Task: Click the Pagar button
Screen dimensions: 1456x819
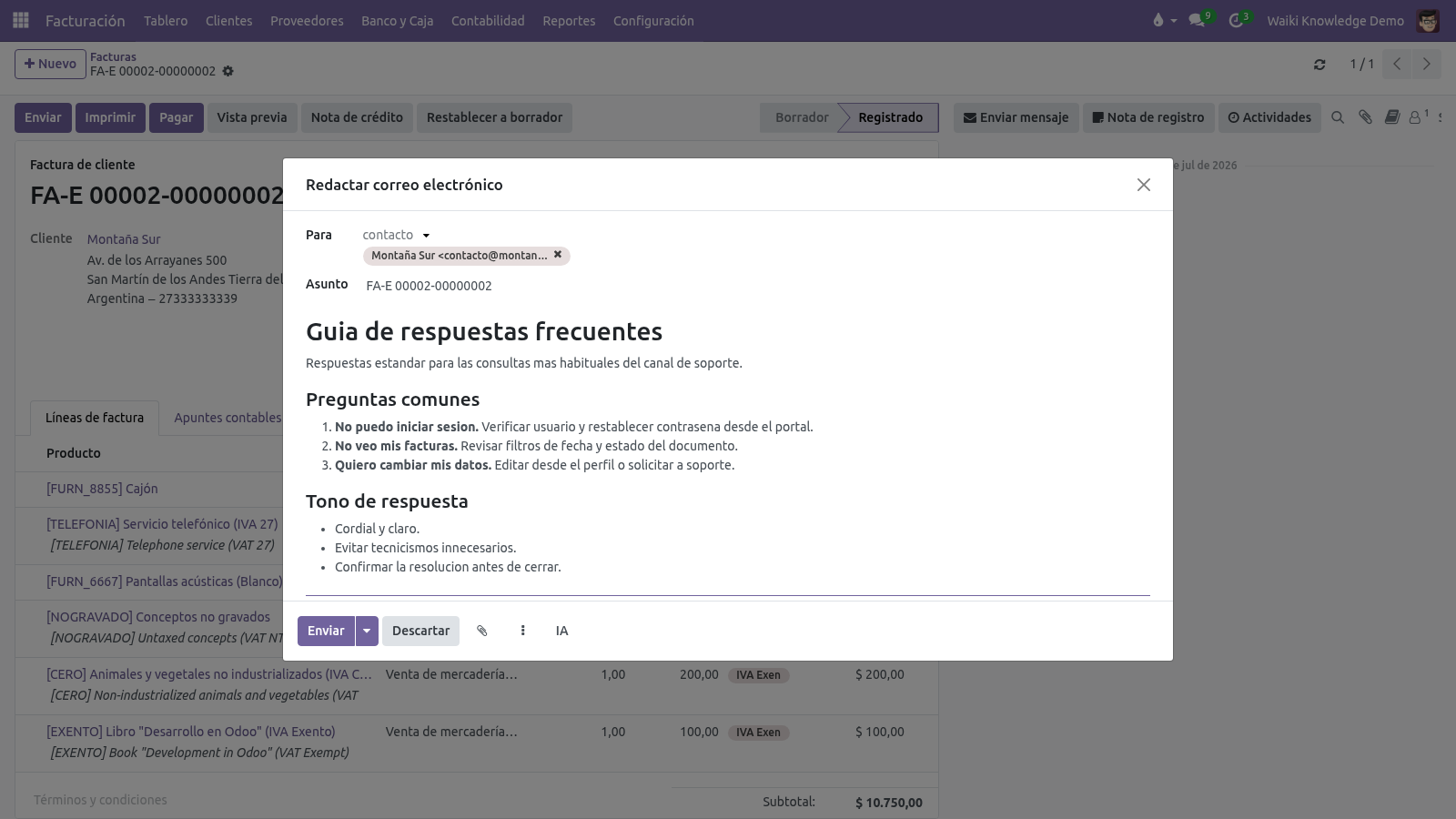Action: tap(177, 117)
